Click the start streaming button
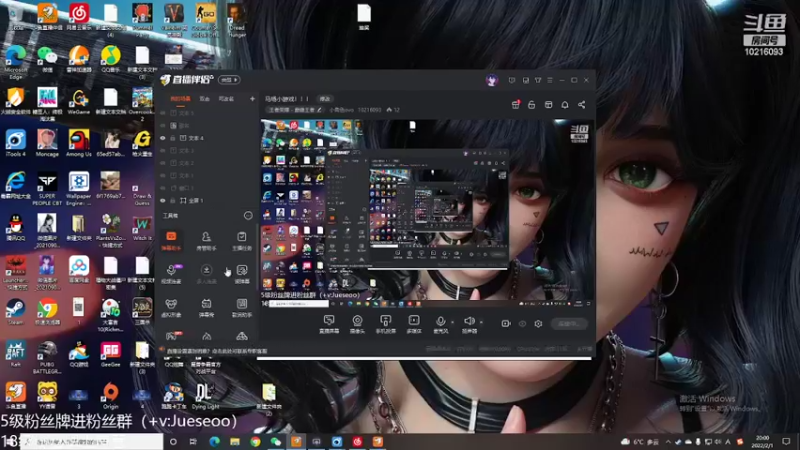This screenshot has width=800, height=450. [x=569, y=323]
